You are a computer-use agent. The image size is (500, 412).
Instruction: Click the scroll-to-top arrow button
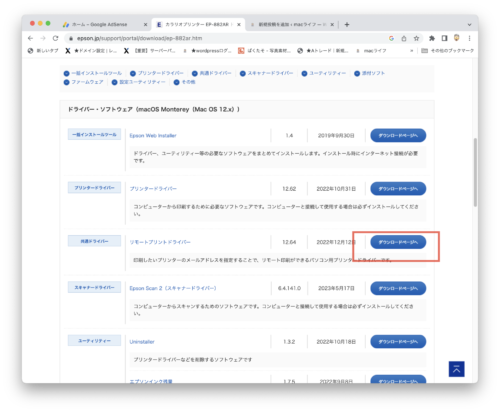click(x=456, y=369)
